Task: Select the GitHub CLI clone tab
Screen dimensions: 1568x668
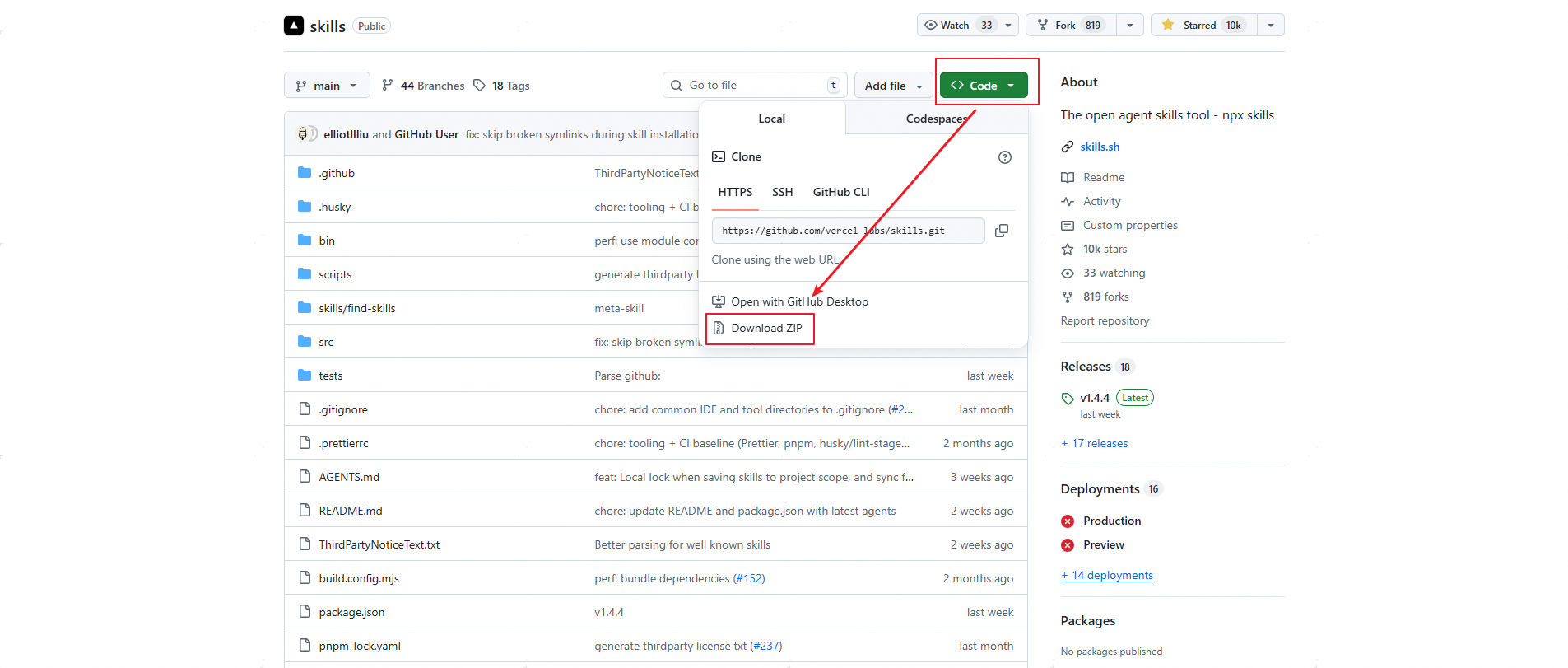Action: click(x=840, y=192)
